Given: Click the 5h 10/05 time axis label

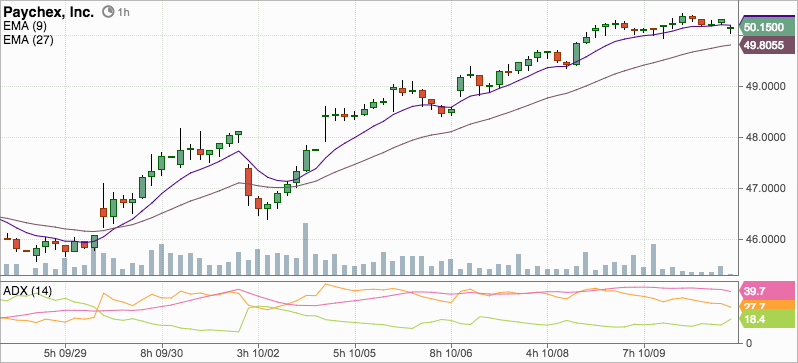Looking at the screenshot, I should (x=355, y=353).
